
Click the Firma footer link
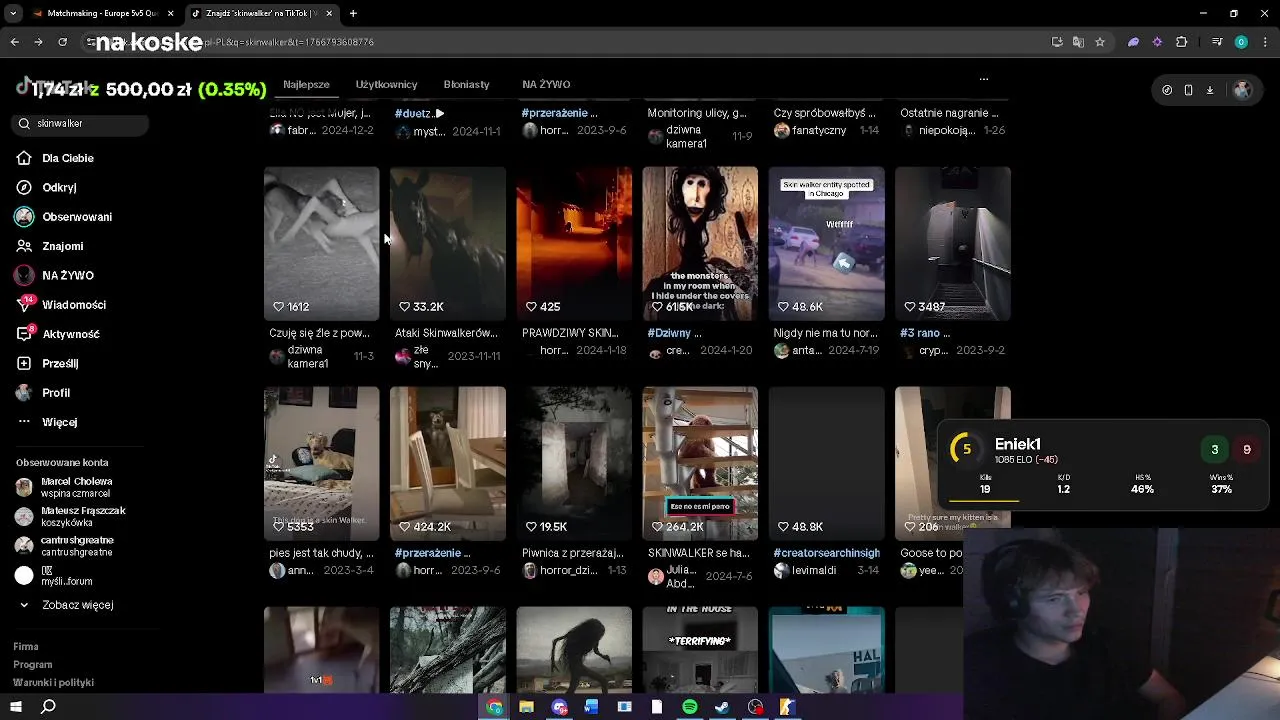tap(26, 647)
